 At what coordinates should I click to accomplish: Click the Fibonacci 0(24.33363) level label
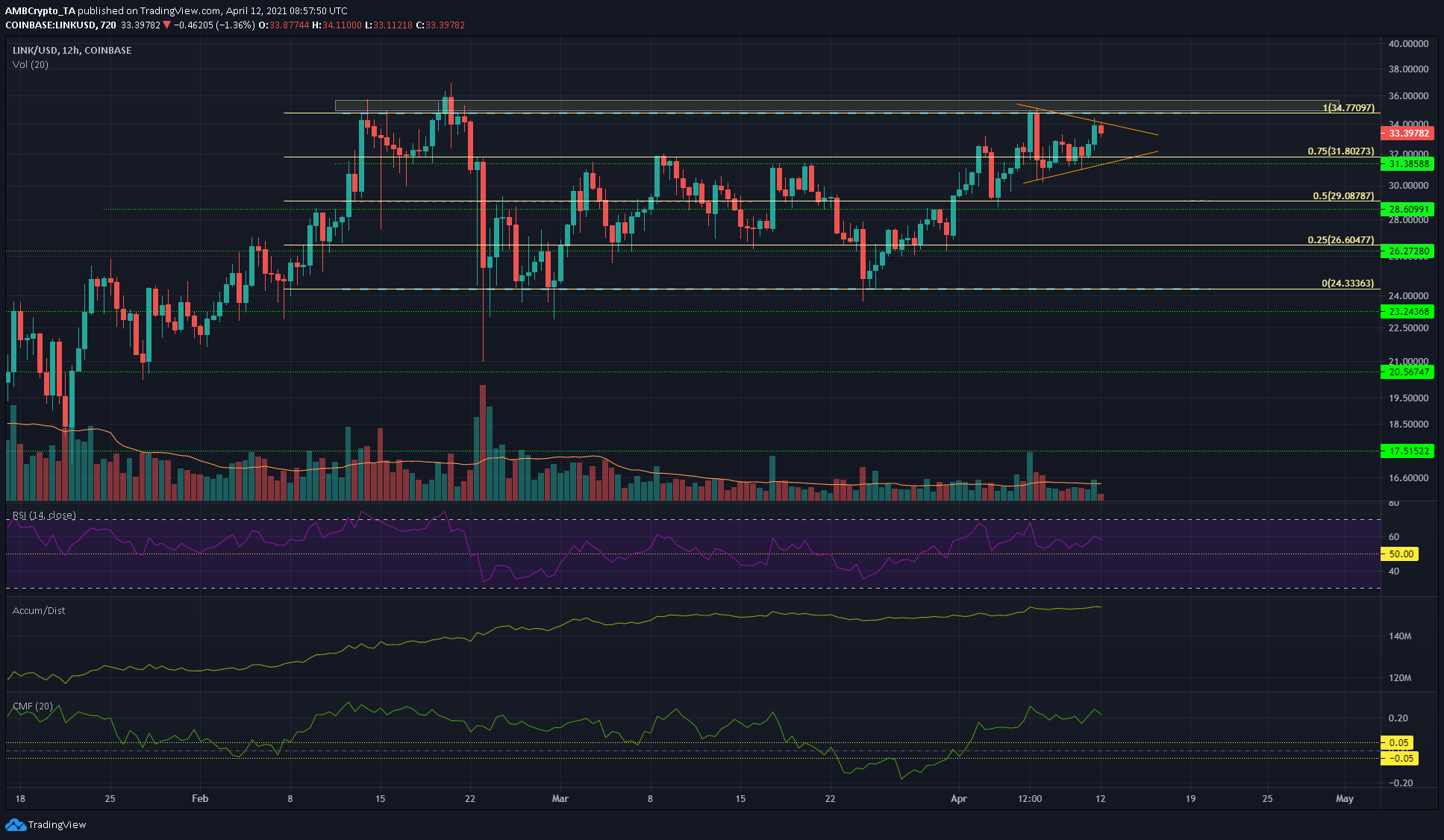point(1347,283)
